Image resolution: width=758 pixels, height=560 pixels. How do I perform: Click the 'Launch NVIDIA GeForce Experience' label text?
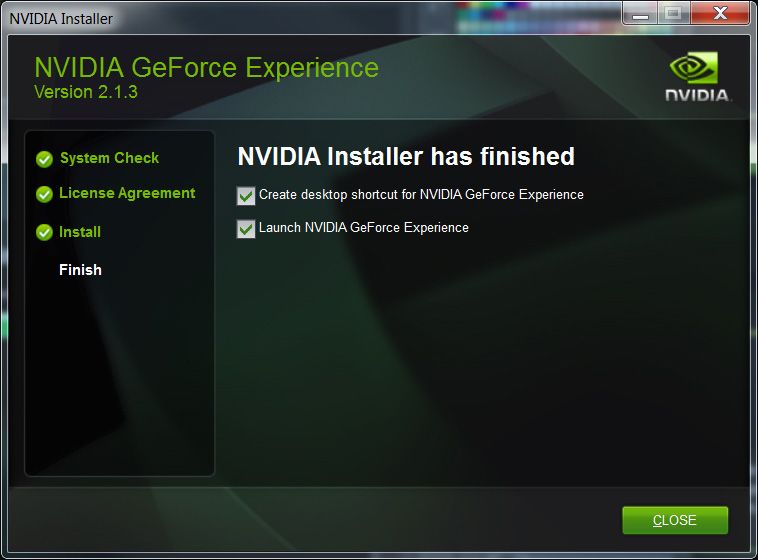point(364,228)
